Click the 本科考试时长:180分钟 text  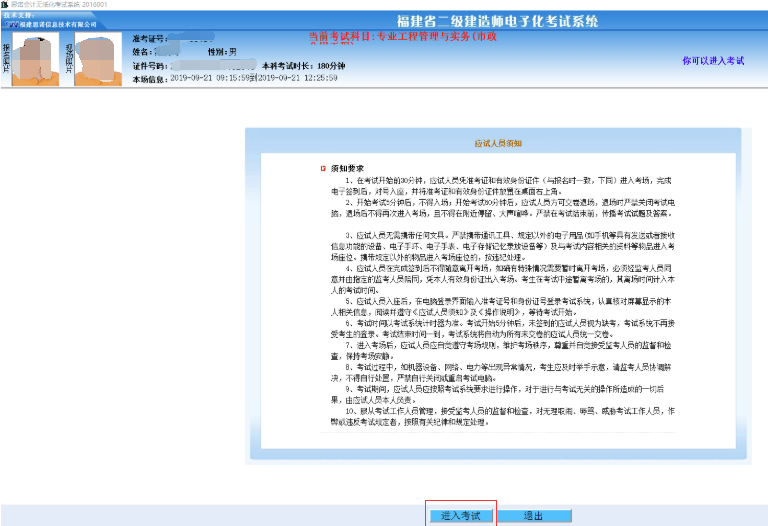click(304, 66)
